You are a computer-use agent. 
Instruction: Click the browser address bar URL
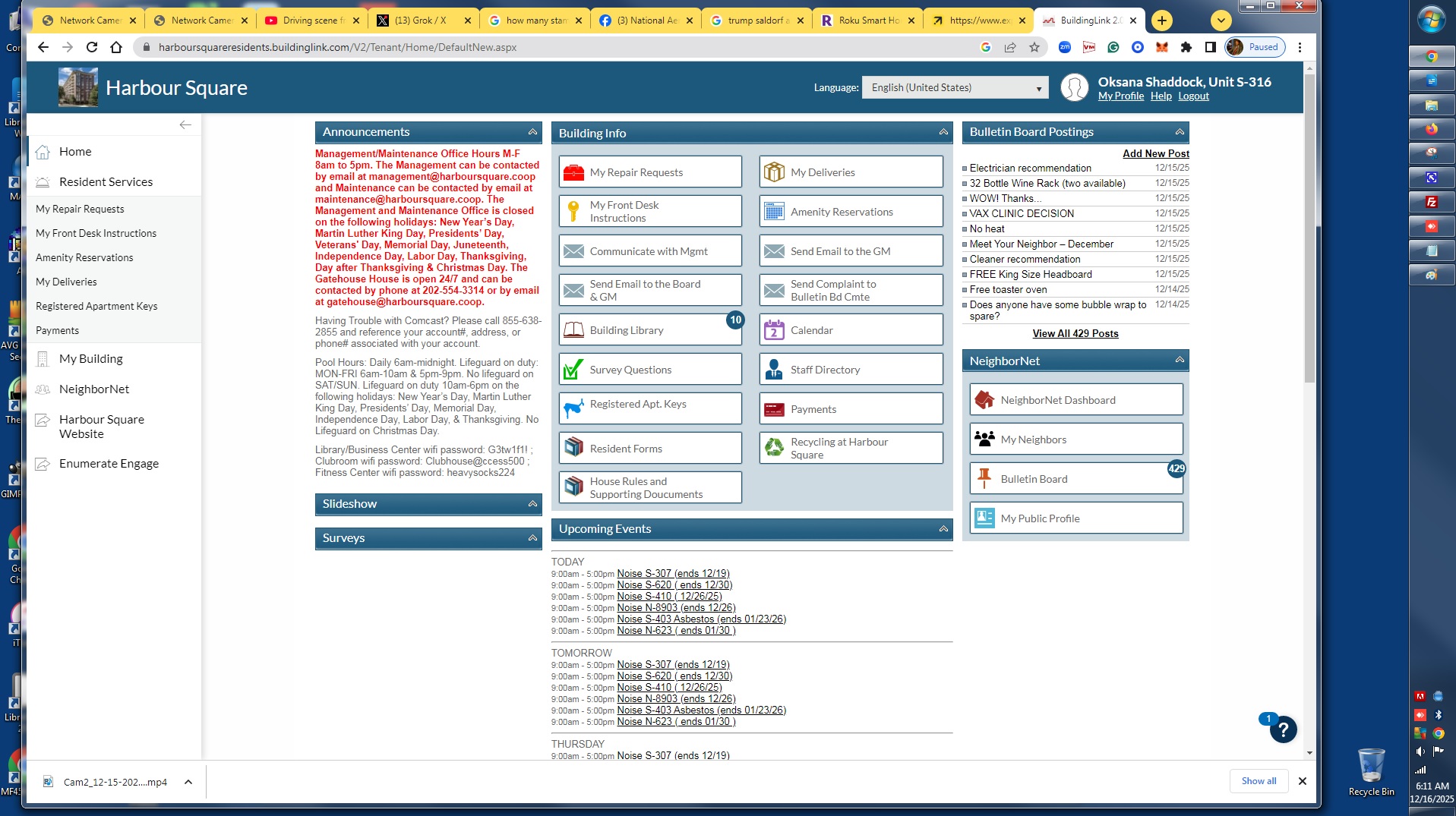(x=337, y=47)
